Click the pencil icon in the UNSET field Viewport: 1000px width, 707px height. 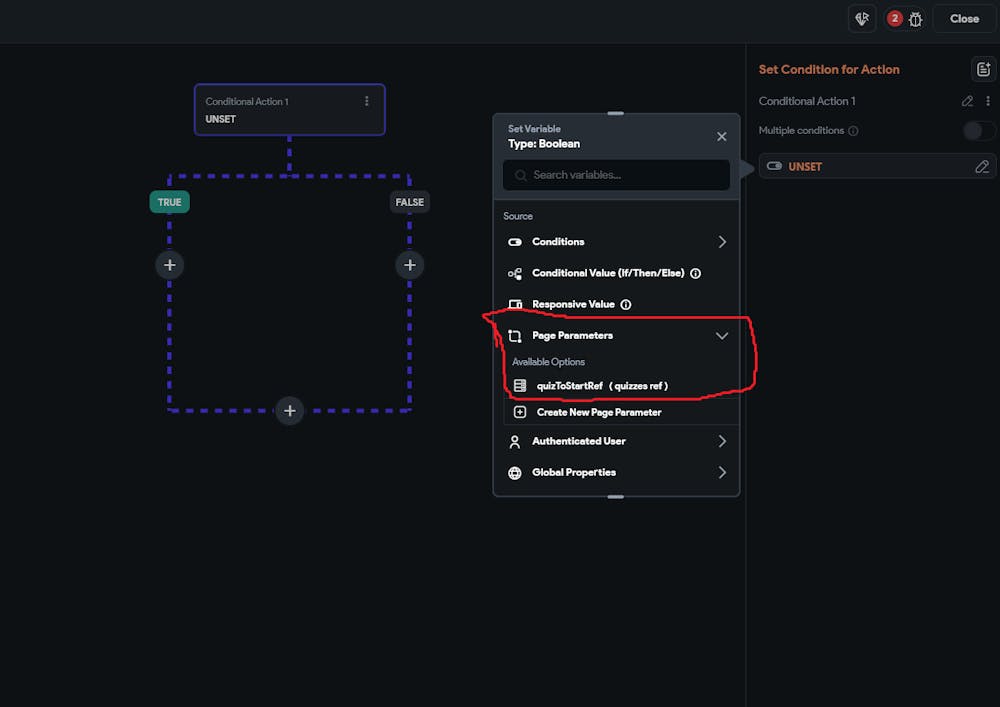point(982,167)
